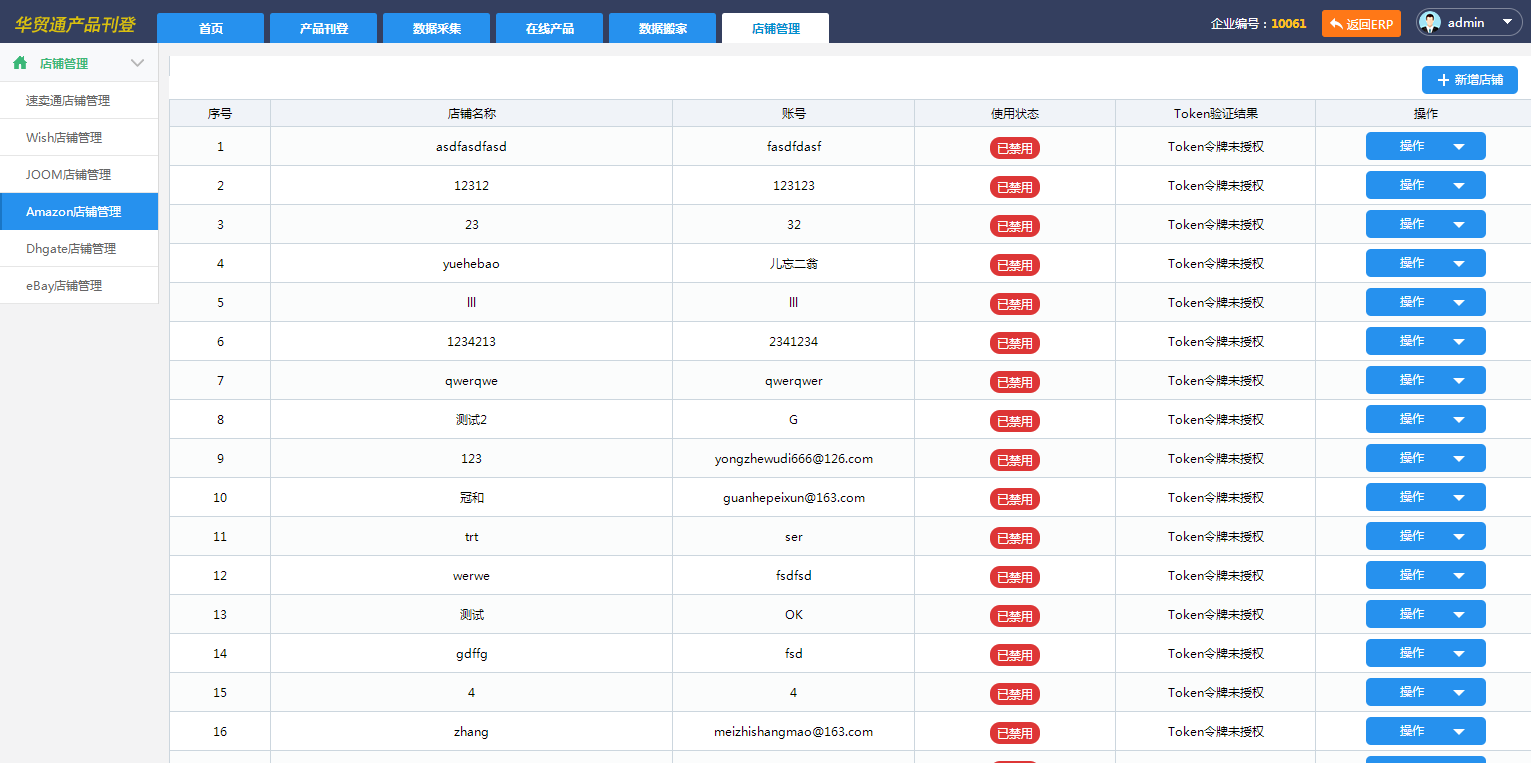Click the 已禁用 status badge for store 冠和
Image resolution: width=1531 pixels, height=763 pixels.
coord(1015,499)
